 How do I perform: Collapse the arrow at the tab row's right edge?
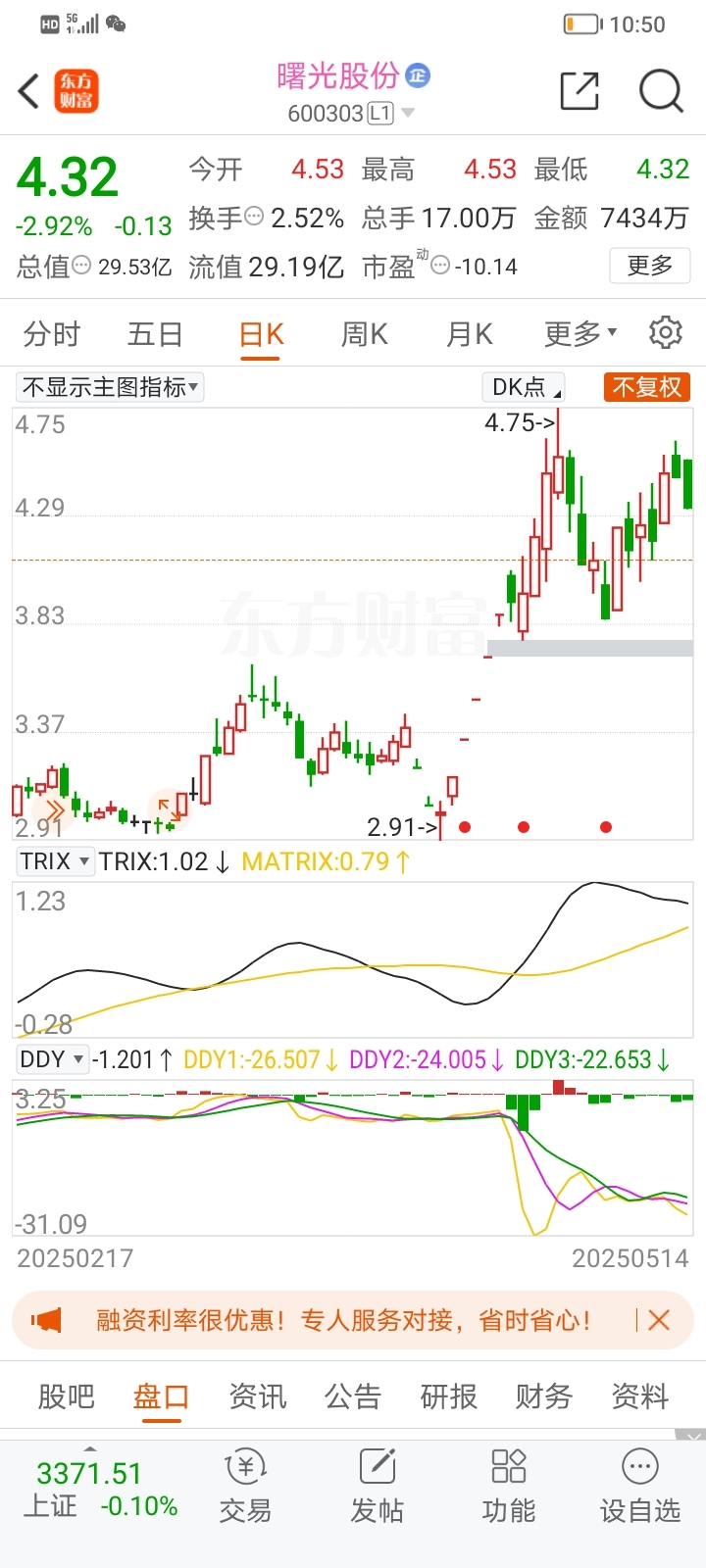[x=690, y=1435]
